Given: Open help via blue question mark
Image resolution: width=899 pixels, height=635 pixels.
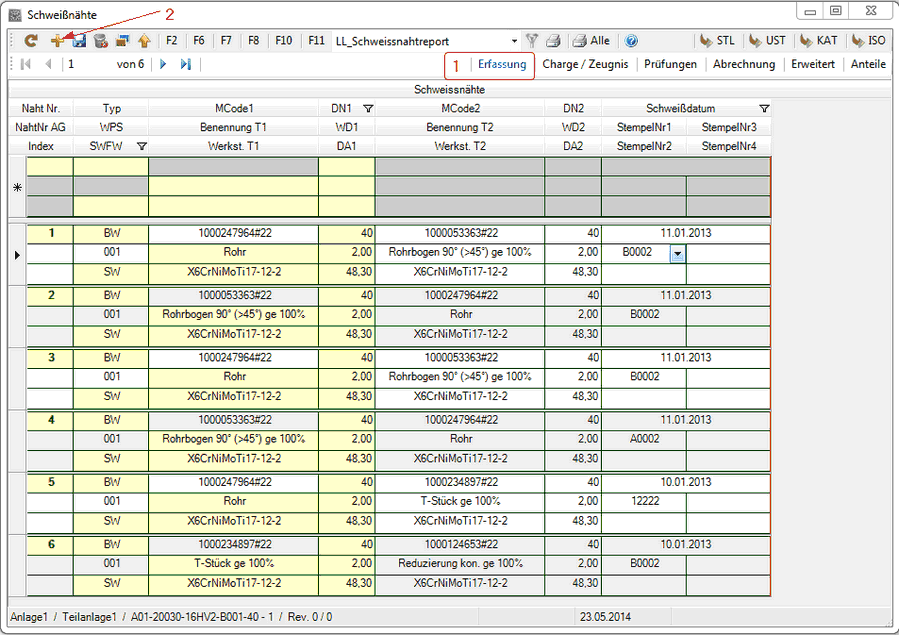Looking at the screenshot, I should [x=631, y=41].
